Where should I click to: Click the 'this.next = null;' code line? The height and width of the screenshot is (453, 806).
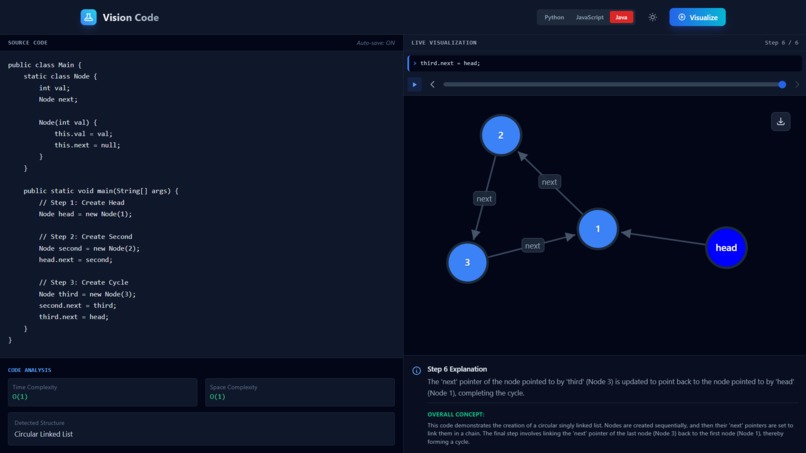tap(87, 145)
